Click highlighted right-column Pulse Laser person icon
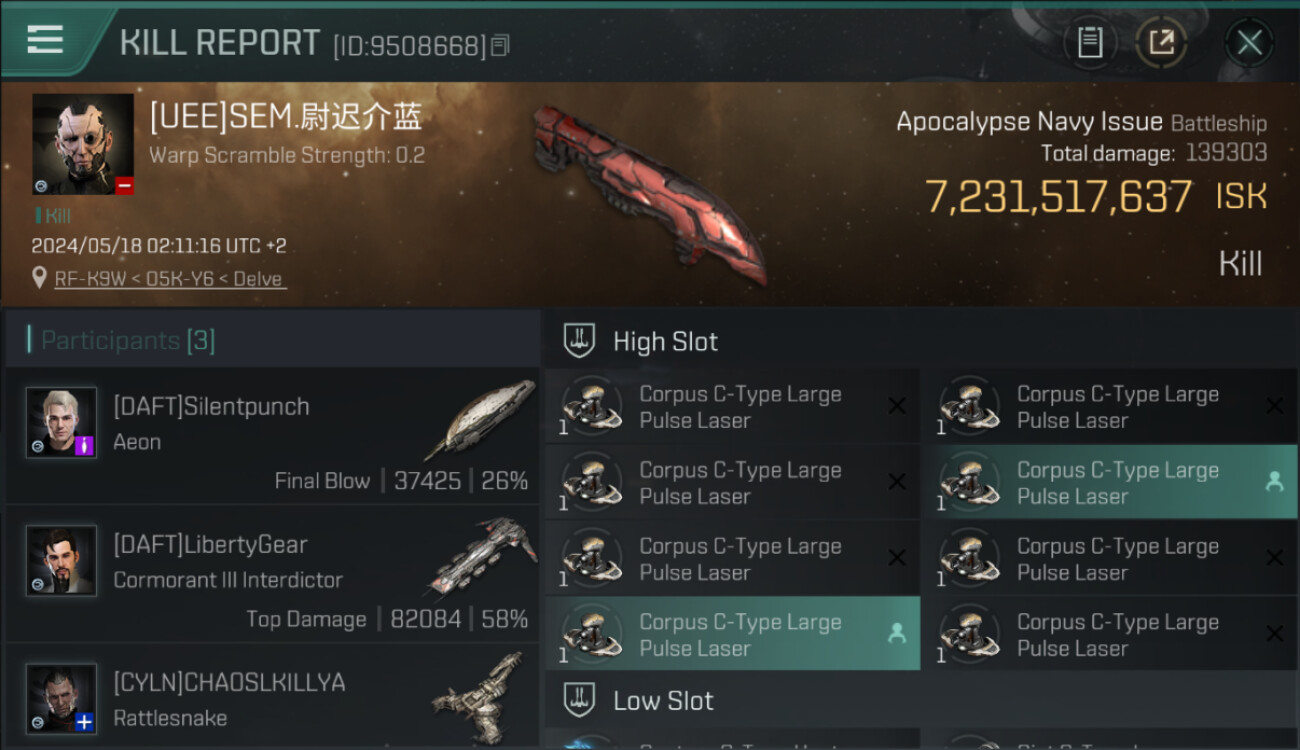 [1274, 482]
